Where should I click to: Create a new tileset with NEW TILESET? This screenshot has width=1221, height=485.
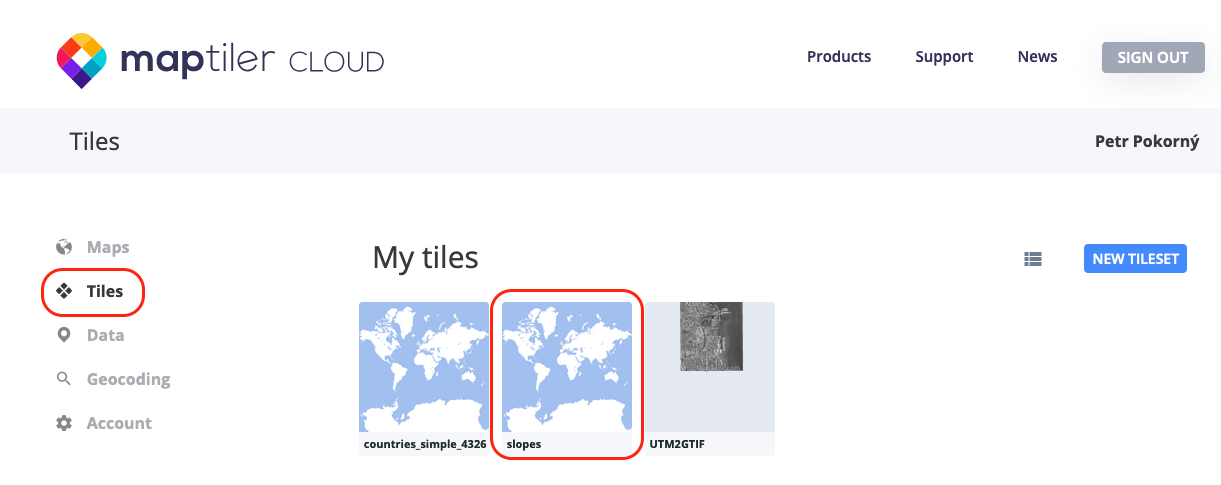1134,259
